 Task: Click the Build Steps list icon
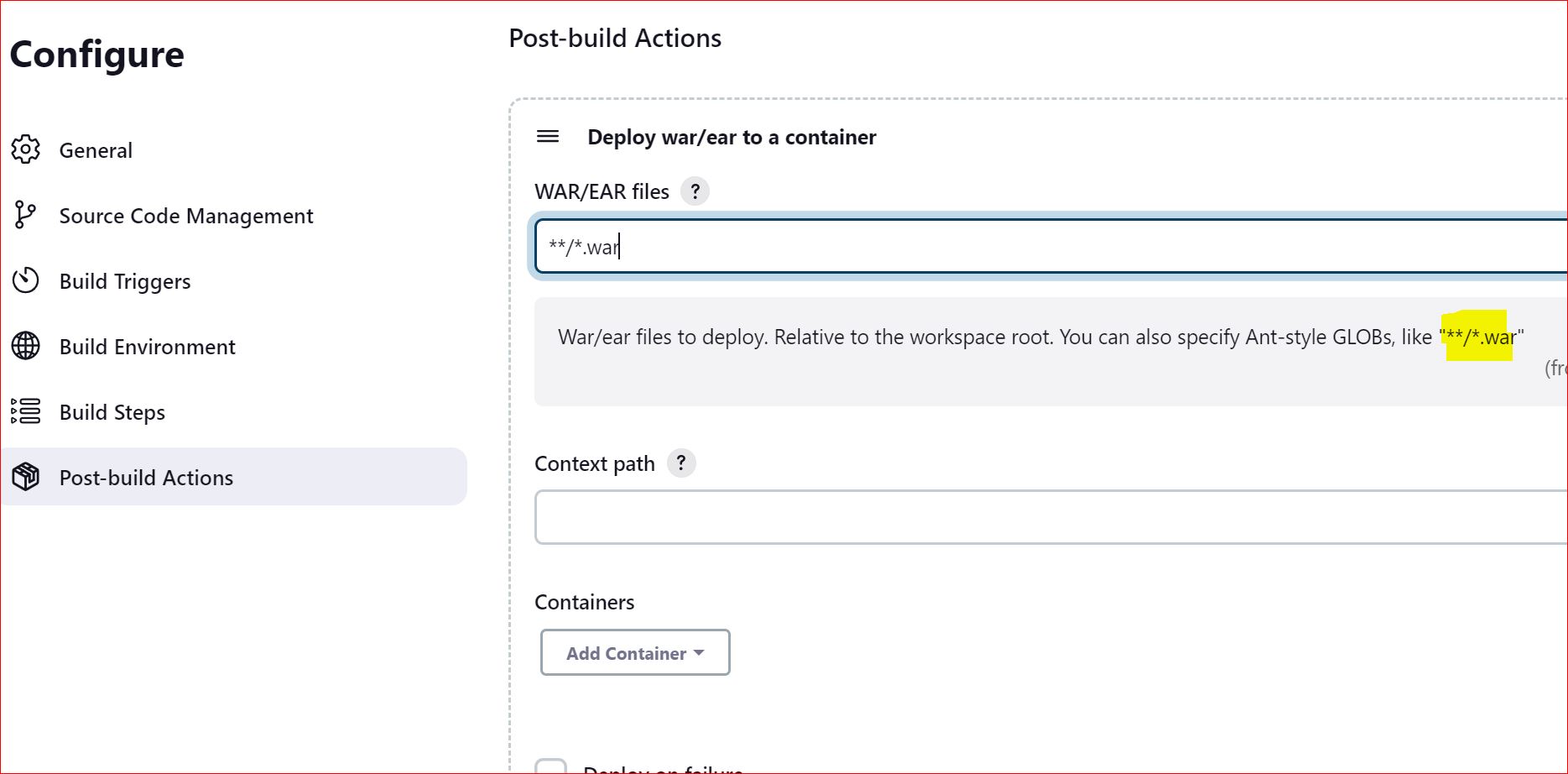pyautogui.click(x=25, y=412)
